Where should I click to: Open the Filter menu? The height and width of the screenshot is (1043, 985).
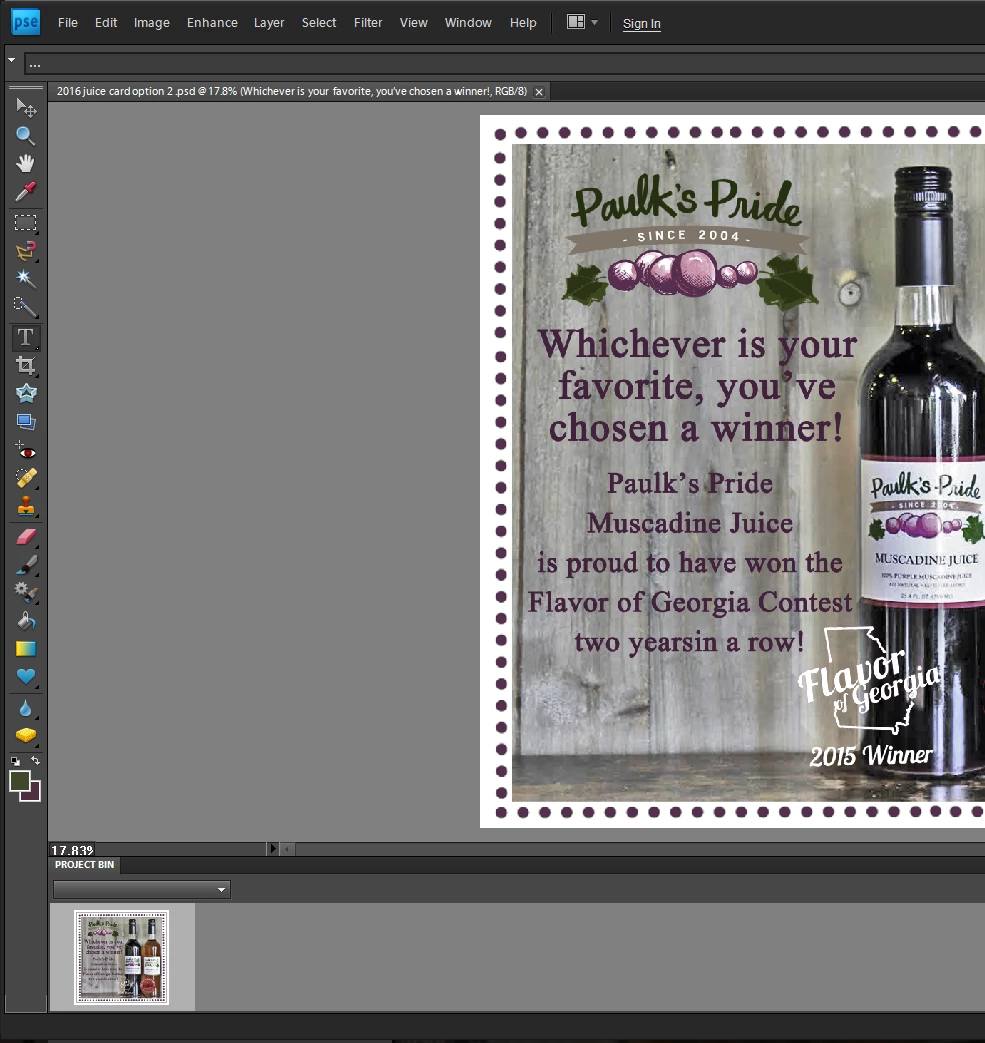click(368, 23)
